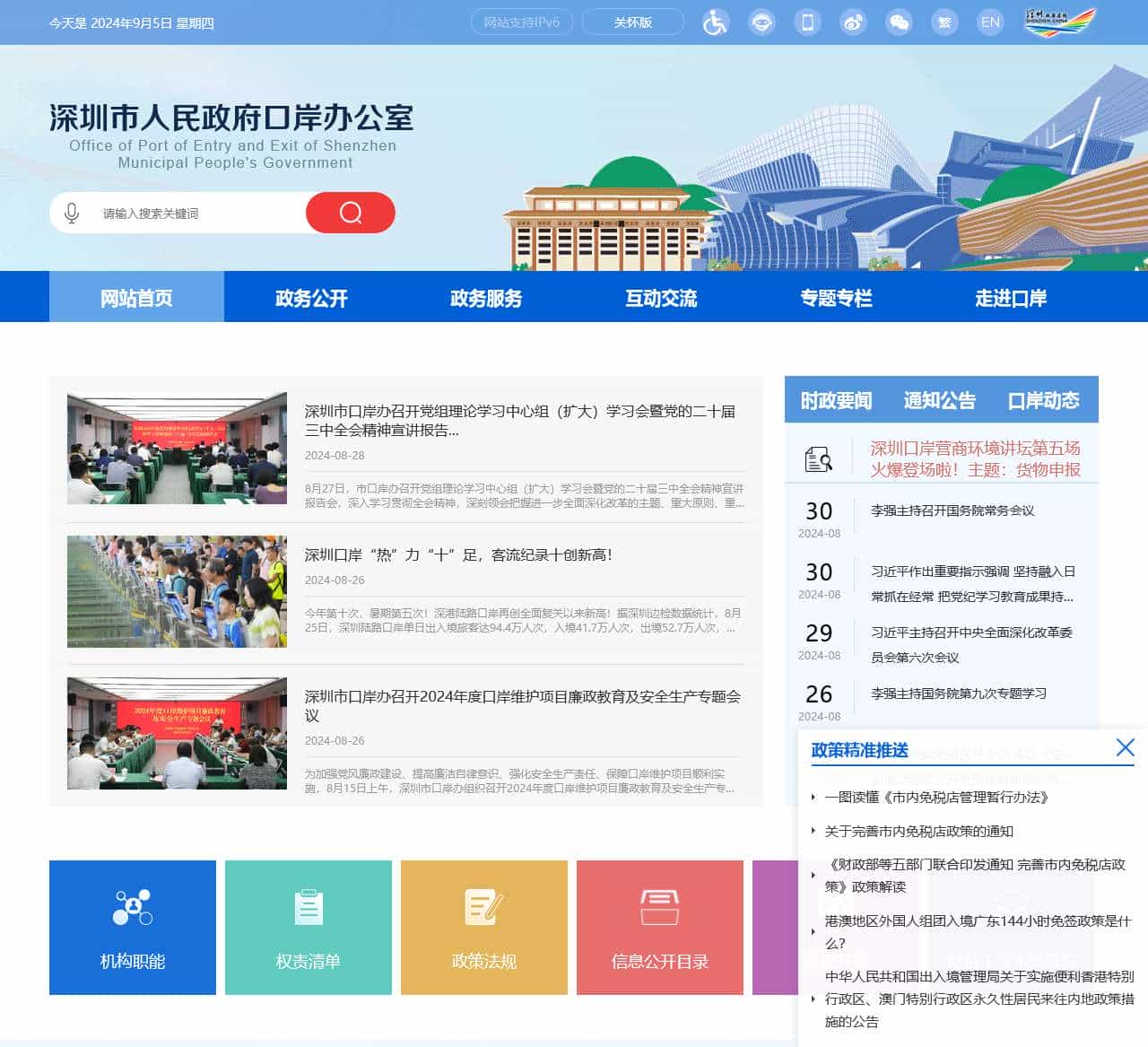Click the red magnifier search button
Image resolution: width=1148 pixels, height=1047 pixels.
click(x=350, y=213)
